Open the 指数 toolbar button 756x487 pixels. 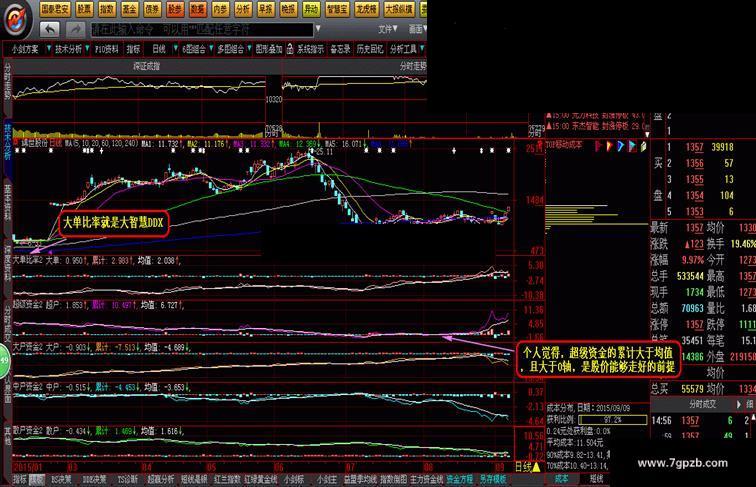pyautogui.click(x=107, y=9)
